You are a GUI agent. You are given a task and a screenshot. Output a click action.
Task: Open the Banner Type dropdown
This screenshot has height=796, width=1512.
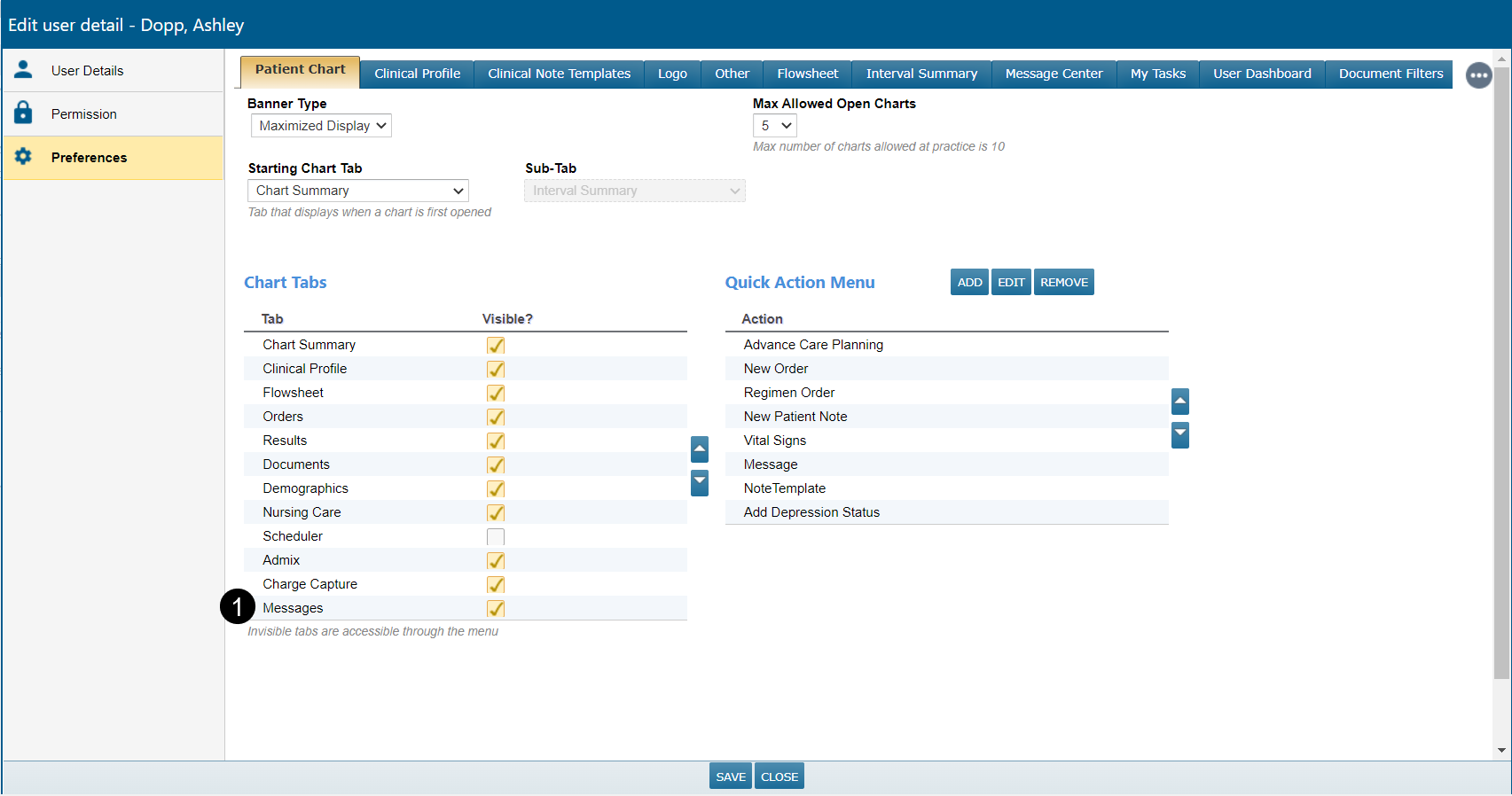click(x=321, y=126)
